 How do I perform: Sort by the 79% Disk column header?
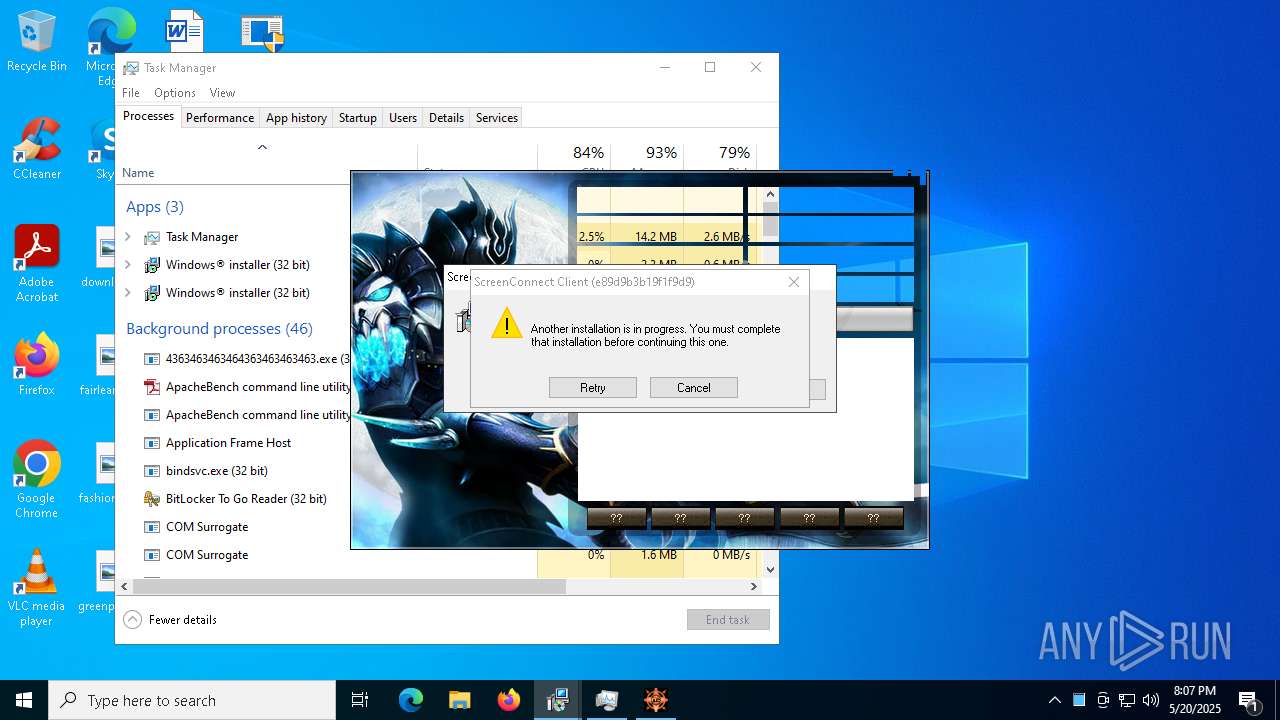pyautogui.click(x=734, y=153)
